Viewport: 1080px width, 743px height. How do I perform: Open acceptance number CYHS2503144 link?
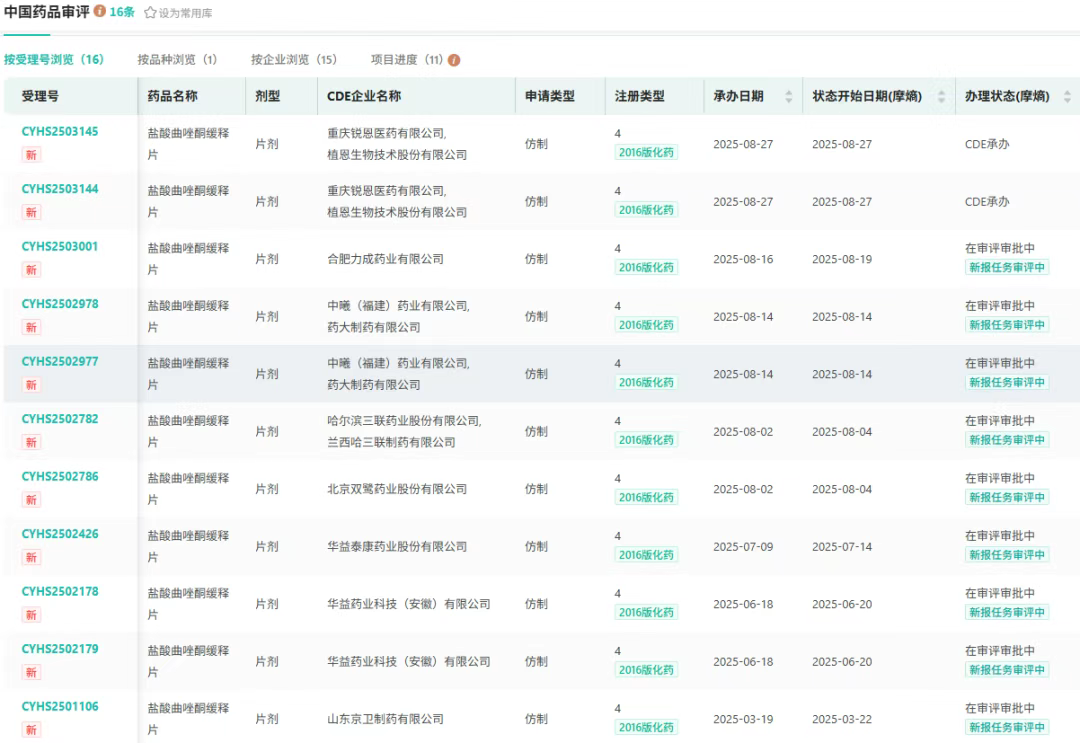tap(60, 189)
